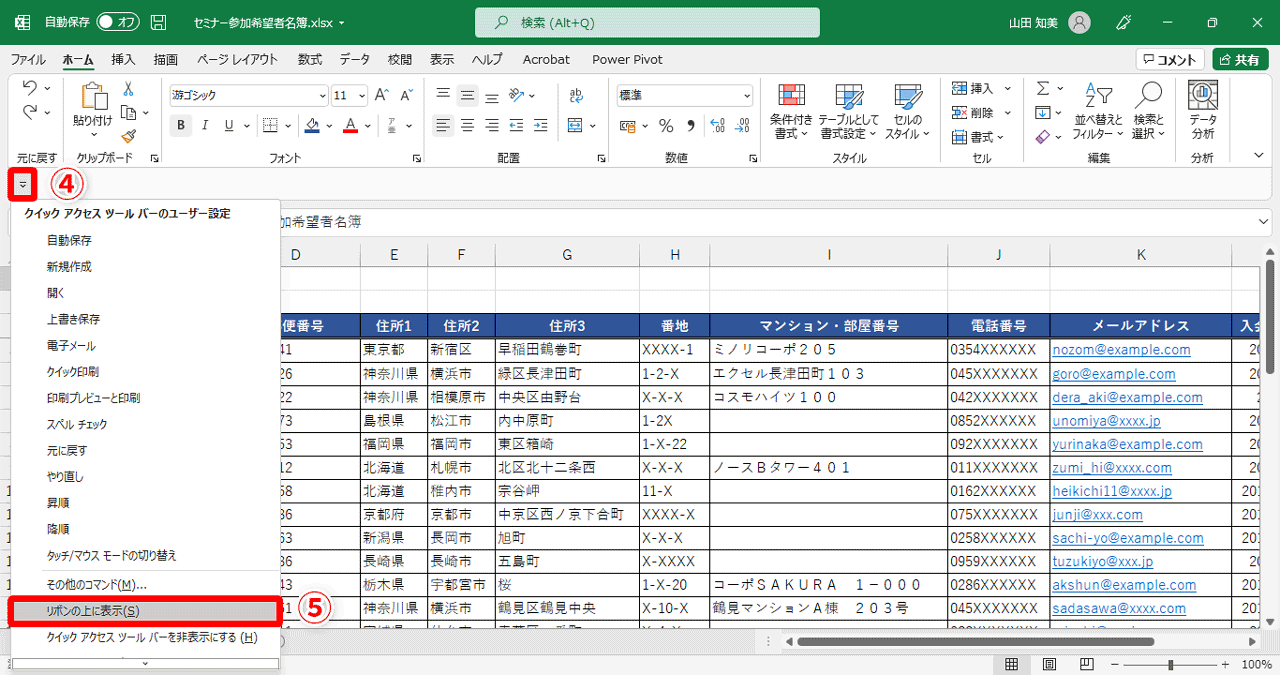Viewport: 1280px width, 675px height.
Task: Click the 共有 (Share) button
Action: tap(1240, 58)
